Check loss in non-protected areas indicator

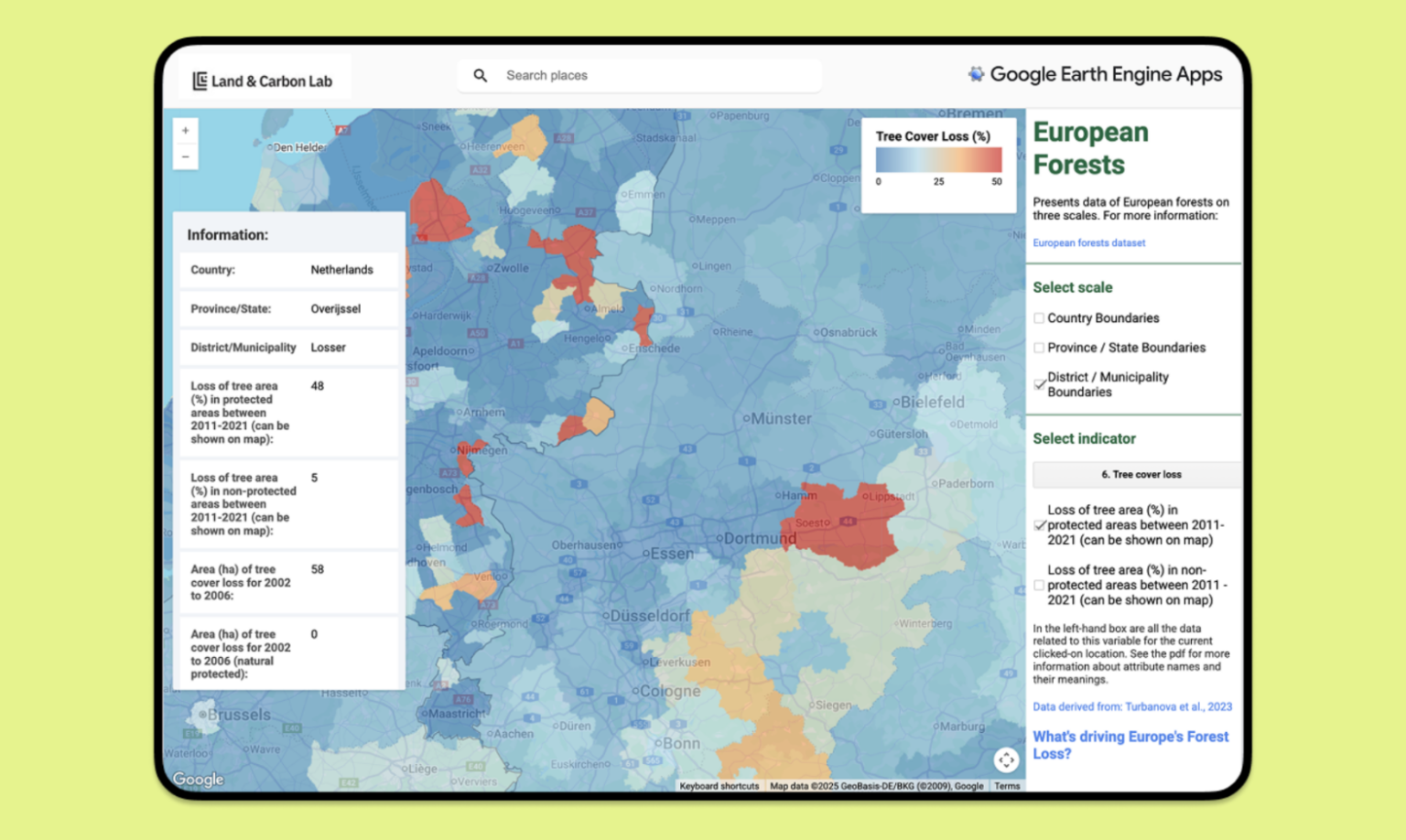click(1040, 585)
